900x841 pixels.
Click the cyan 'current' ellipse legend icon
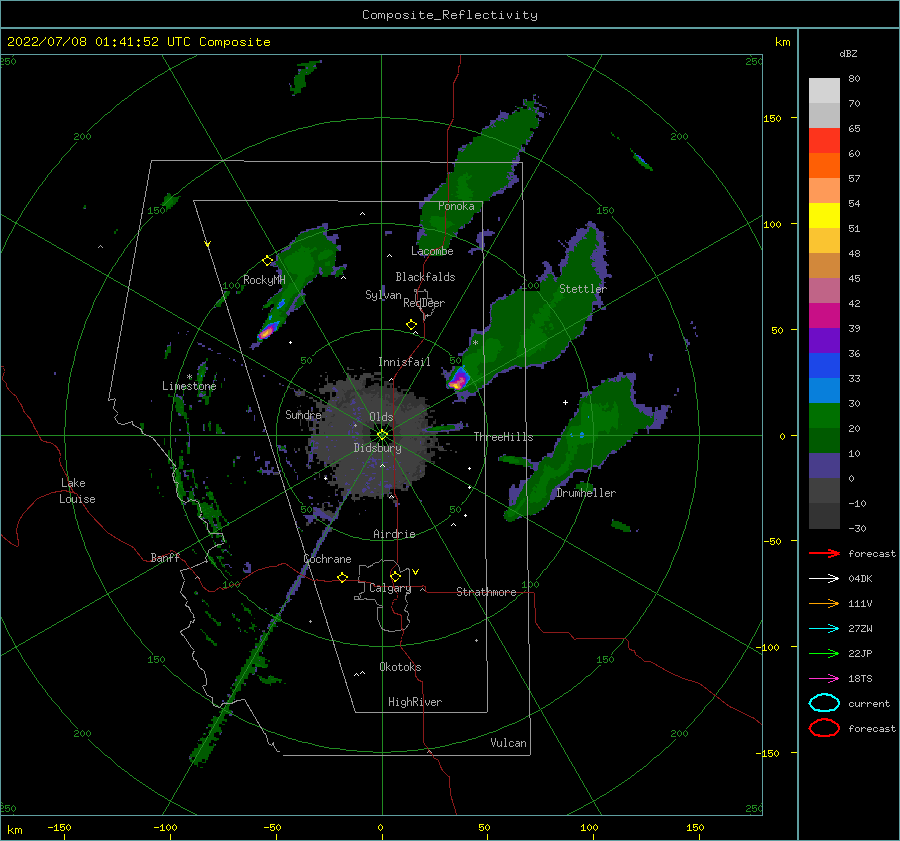[x=824, y=703]
